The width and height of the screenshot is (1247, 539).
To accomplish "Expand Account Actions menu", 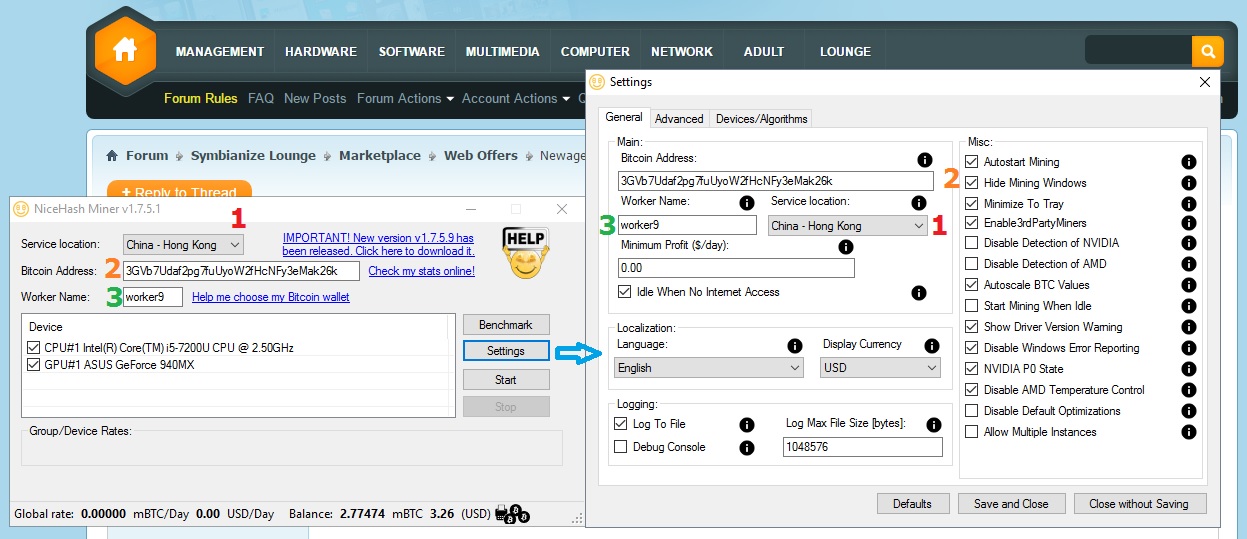I will click(515, 98).
